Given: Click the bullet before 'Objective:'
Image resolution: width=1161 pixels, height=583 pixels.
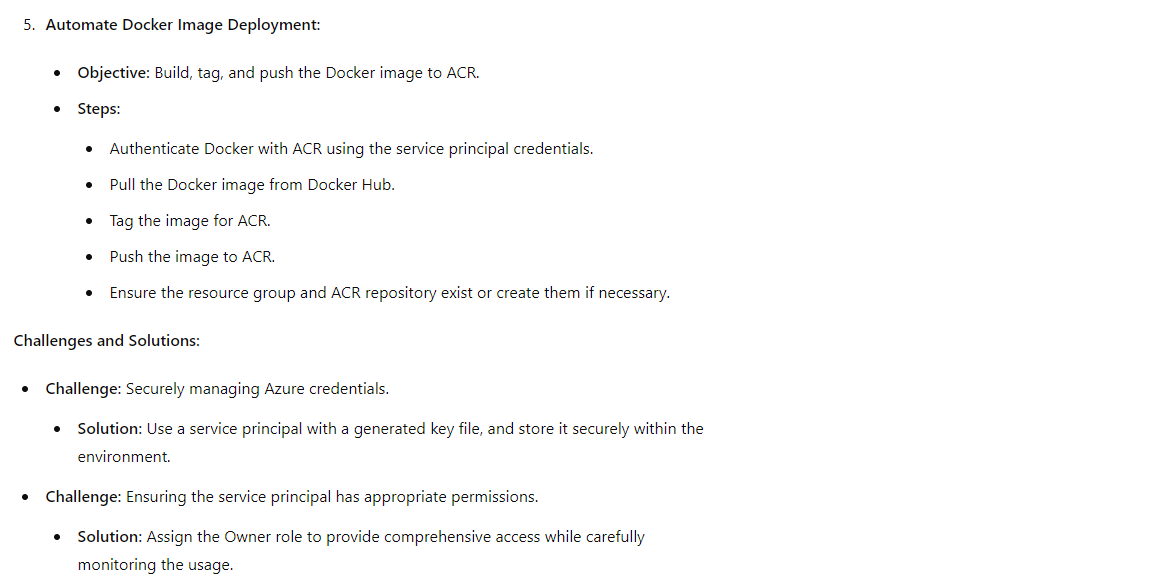Looking at the screenshot, I should coord(58,73).
